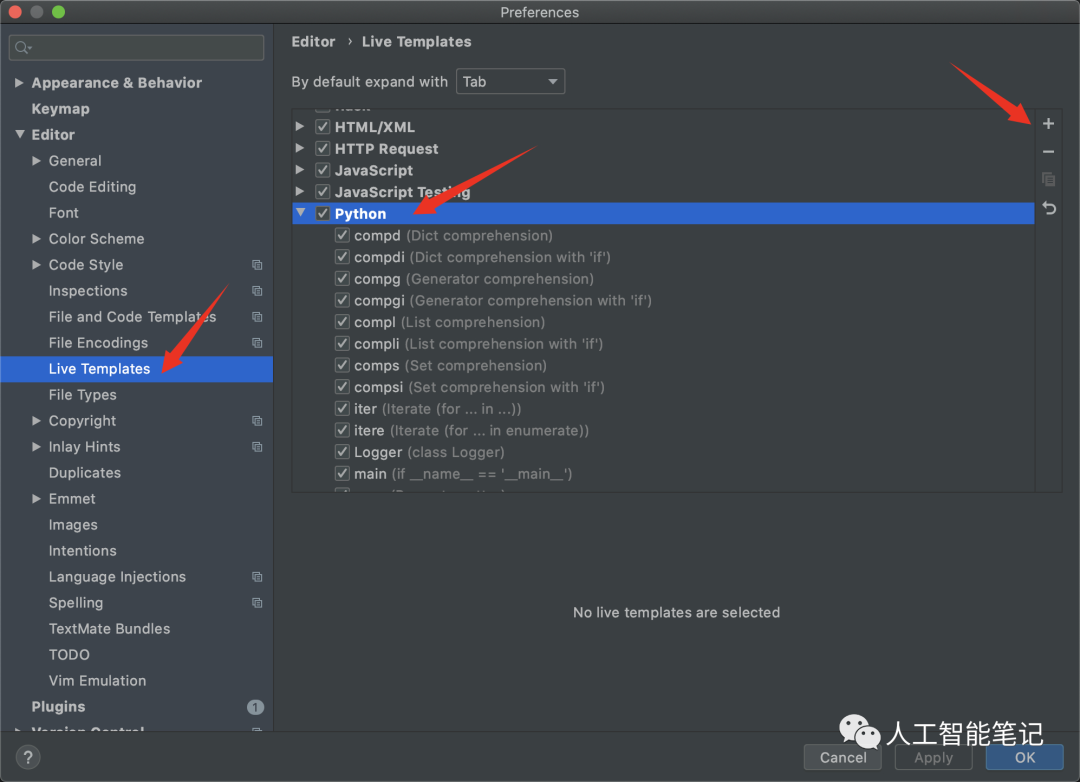The width and height of the screenshot is (1080, 782).
Task: Click the project-level icon beside File Encodings
Action: click(x=257, y=343)
